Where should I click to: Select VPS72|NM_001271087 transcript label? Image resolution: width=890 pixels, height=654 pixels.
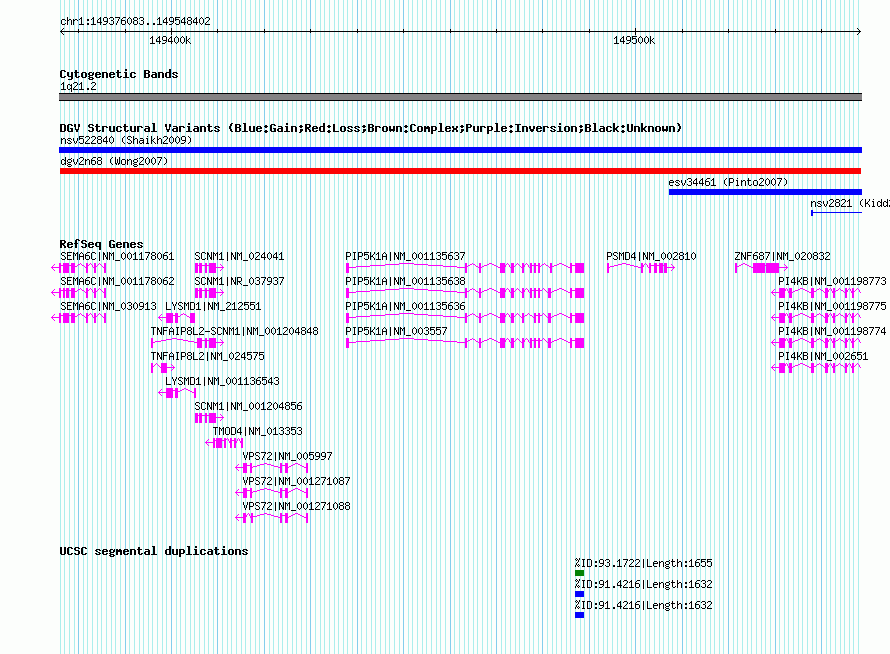(296, 481)
